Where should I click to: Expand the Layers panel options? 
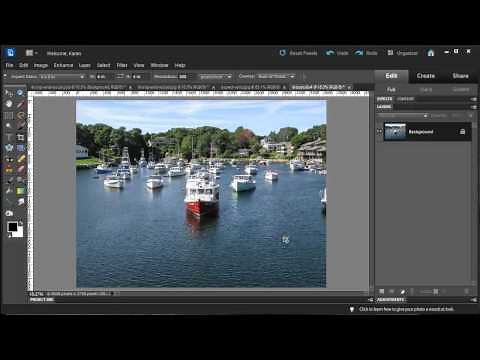click(473, 107)
